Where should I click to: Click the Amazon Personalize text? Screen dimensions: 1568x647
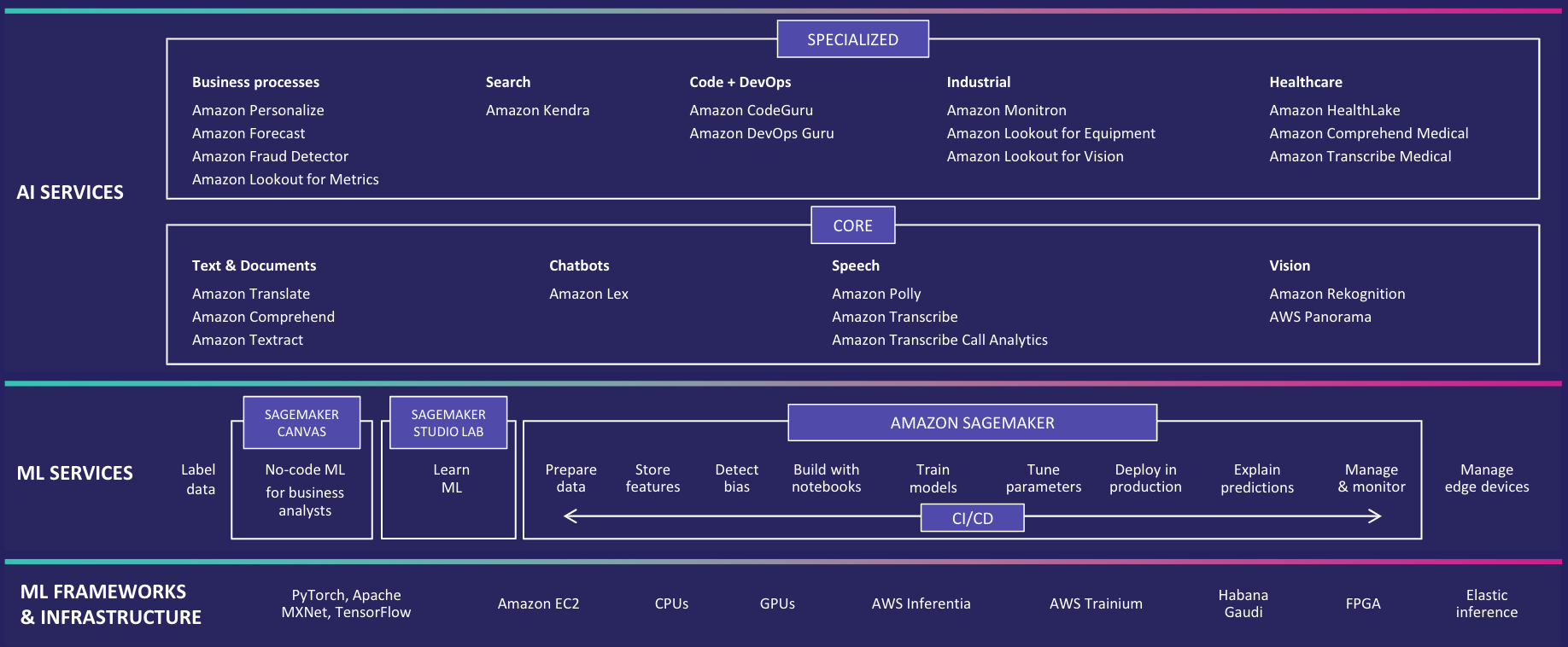[x=258, y=110]
